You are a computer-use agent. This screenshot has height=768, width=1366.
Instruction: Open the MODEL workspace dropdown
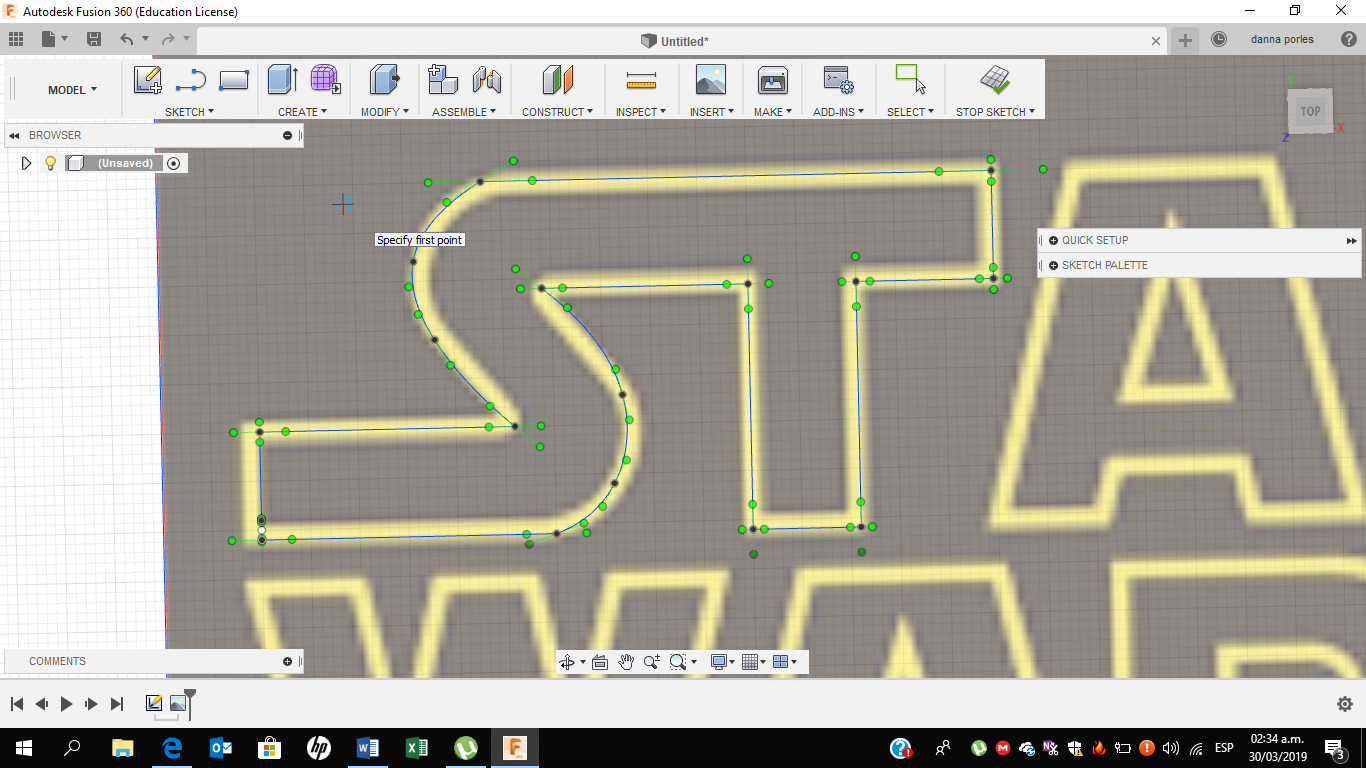coord(72,90)
